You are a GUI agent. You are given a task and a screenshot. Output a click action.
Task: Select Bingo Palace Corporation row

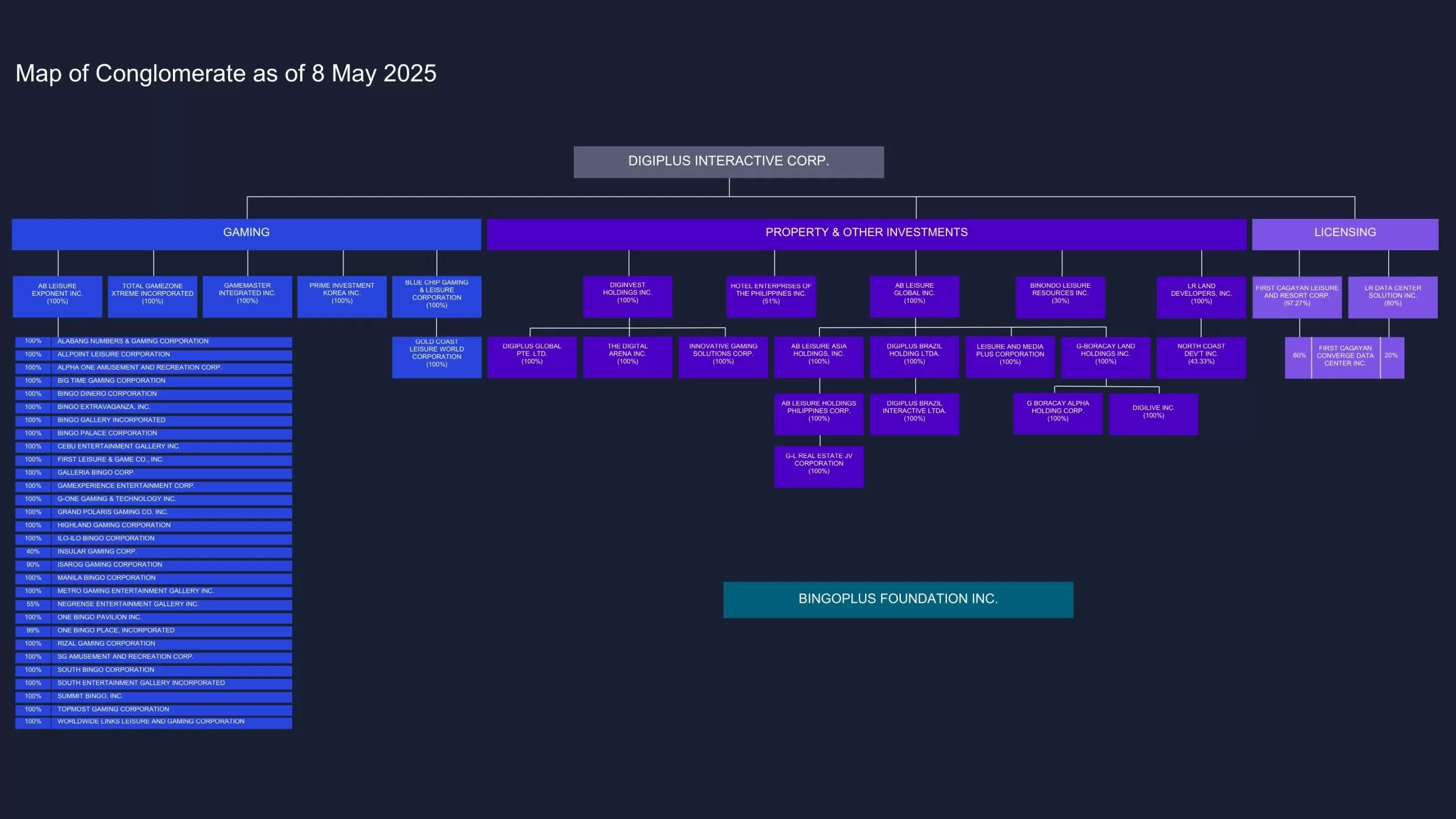pos(154,433)
